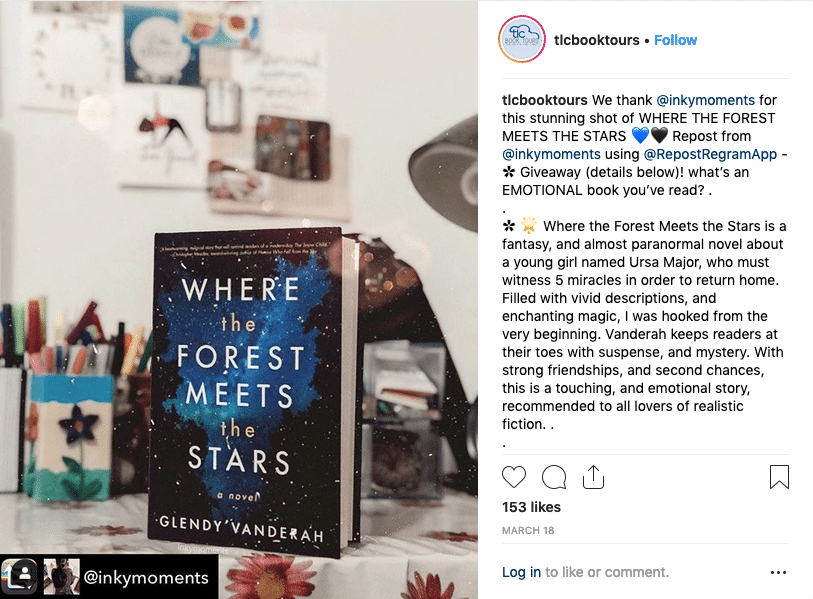Open tlcbooktours username in header
The height and width of the screenshot is (599, 813).
(x=596, y=40)
